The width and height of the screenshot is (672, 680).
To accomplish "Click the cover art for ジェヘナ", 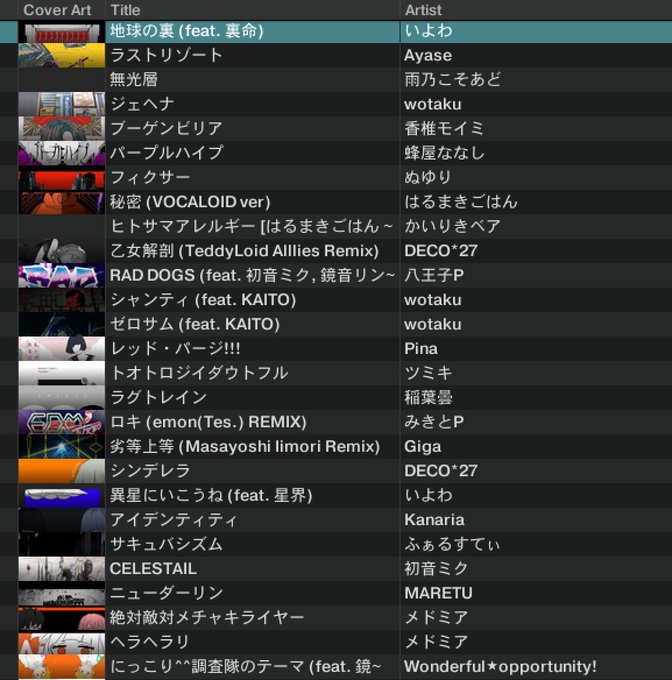I will 62,104.
